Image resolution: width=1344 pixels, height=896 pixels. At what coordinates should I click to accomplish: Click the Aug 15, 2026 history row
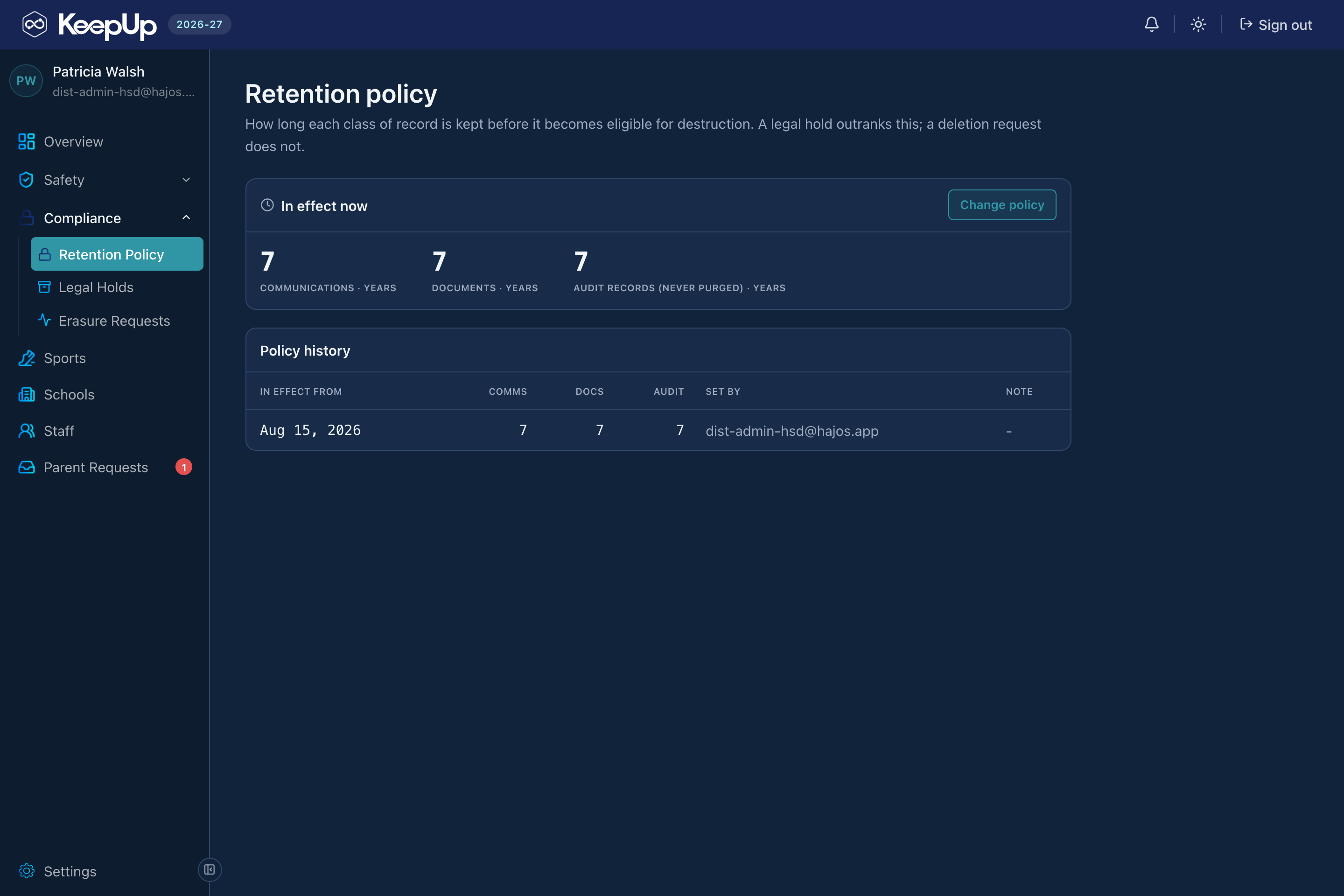(658, 430)
